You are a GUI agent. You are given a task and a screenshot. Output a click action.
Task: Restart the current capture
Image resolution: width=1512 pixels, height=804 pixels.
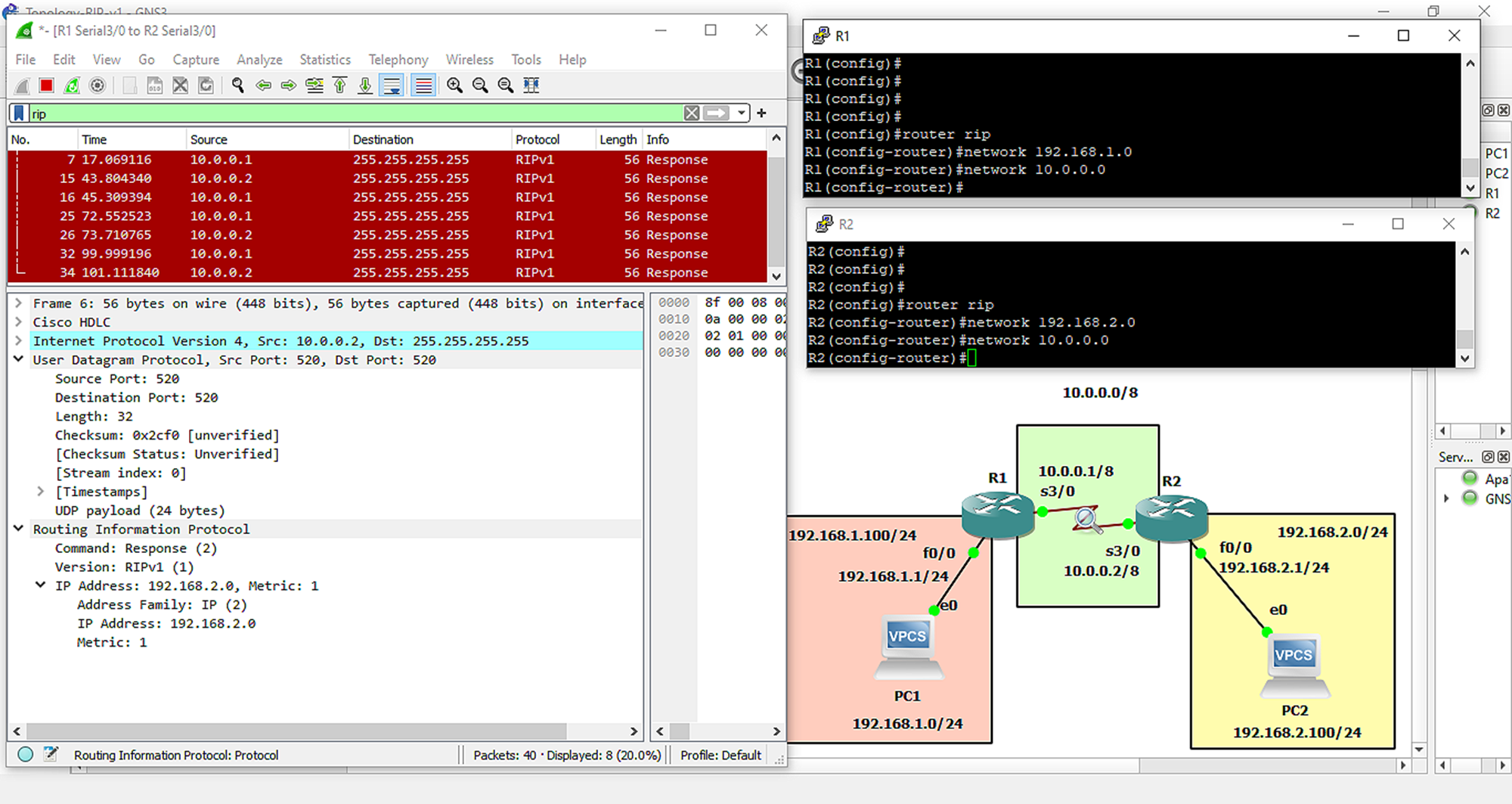[x=72, y=85]
